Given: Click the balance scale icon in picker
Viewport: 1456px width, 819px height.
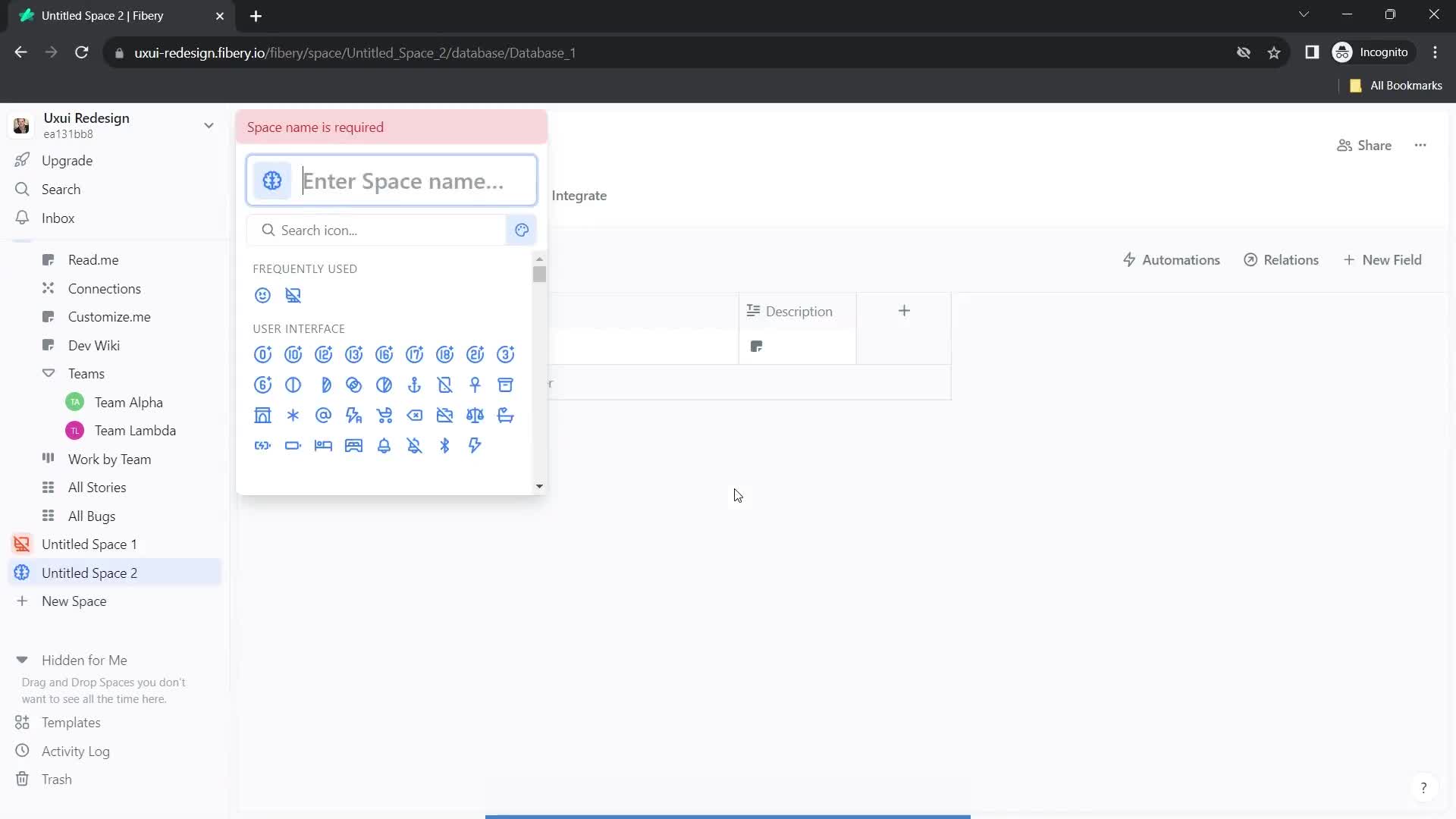Looking at the screenshot, I should [475, 415].
